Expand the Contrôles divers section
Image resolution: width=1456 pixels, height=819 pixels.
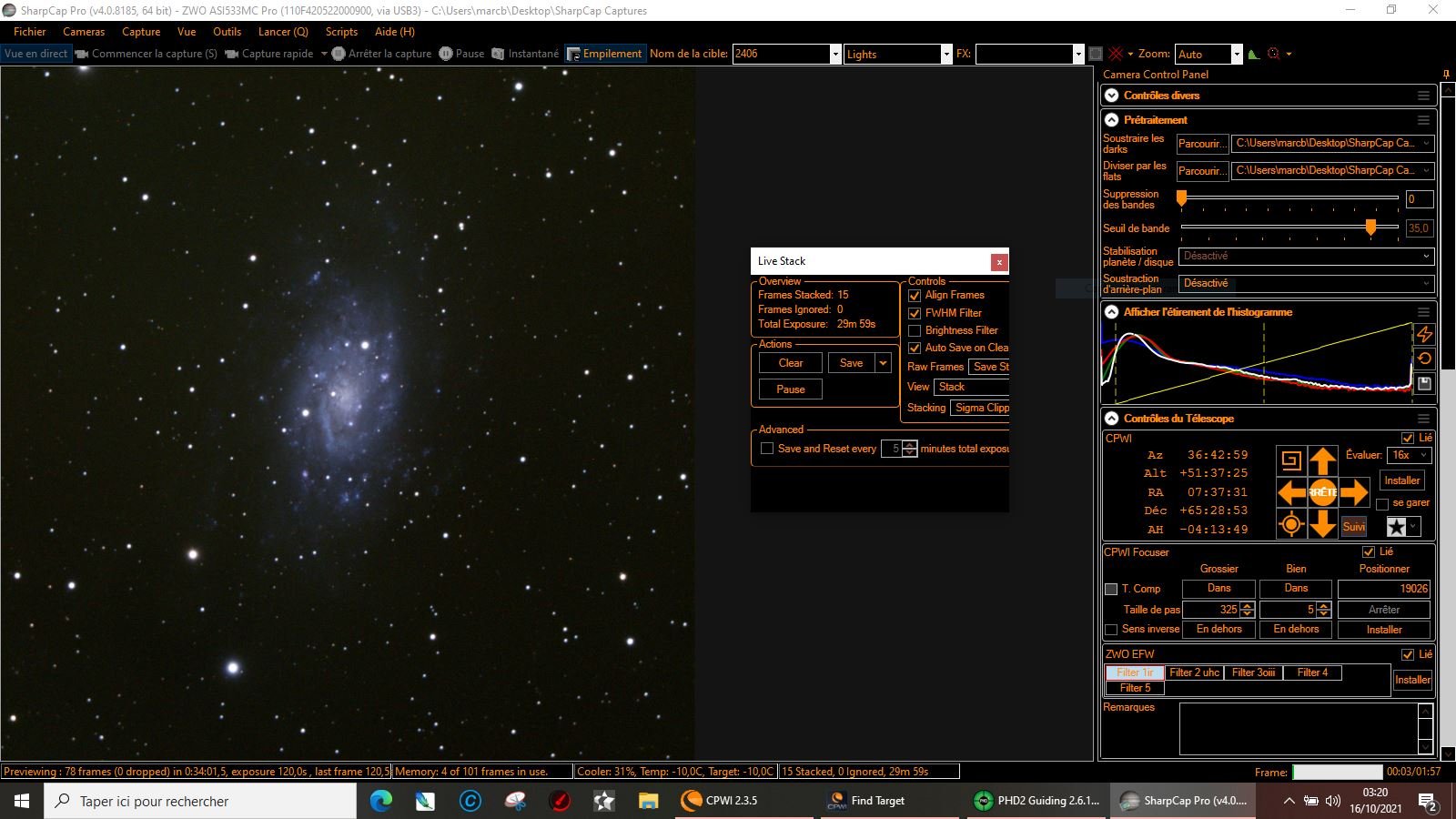point(1112,96)
